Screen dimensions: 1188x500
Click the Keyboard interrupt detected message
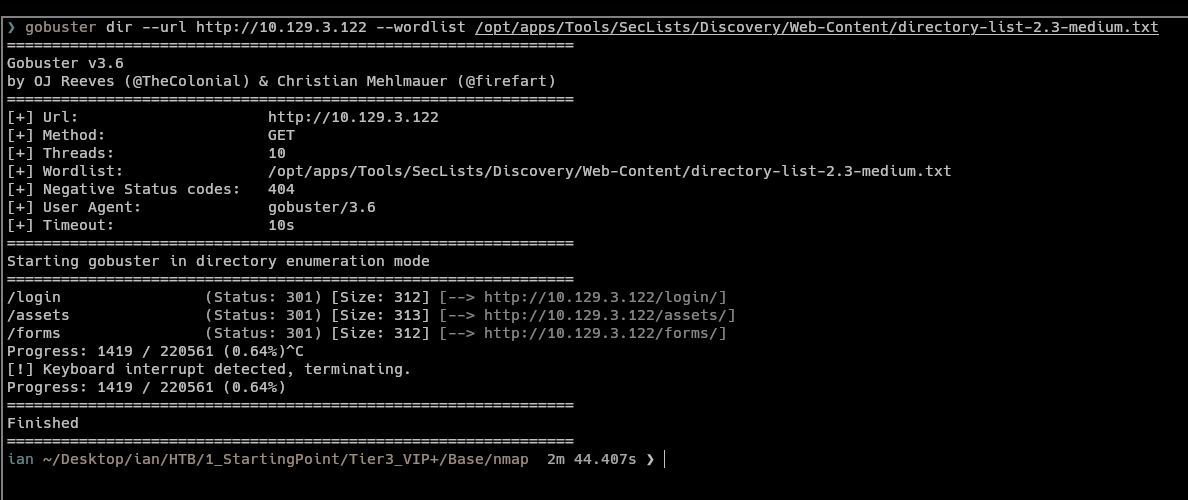tap(209, 369)
